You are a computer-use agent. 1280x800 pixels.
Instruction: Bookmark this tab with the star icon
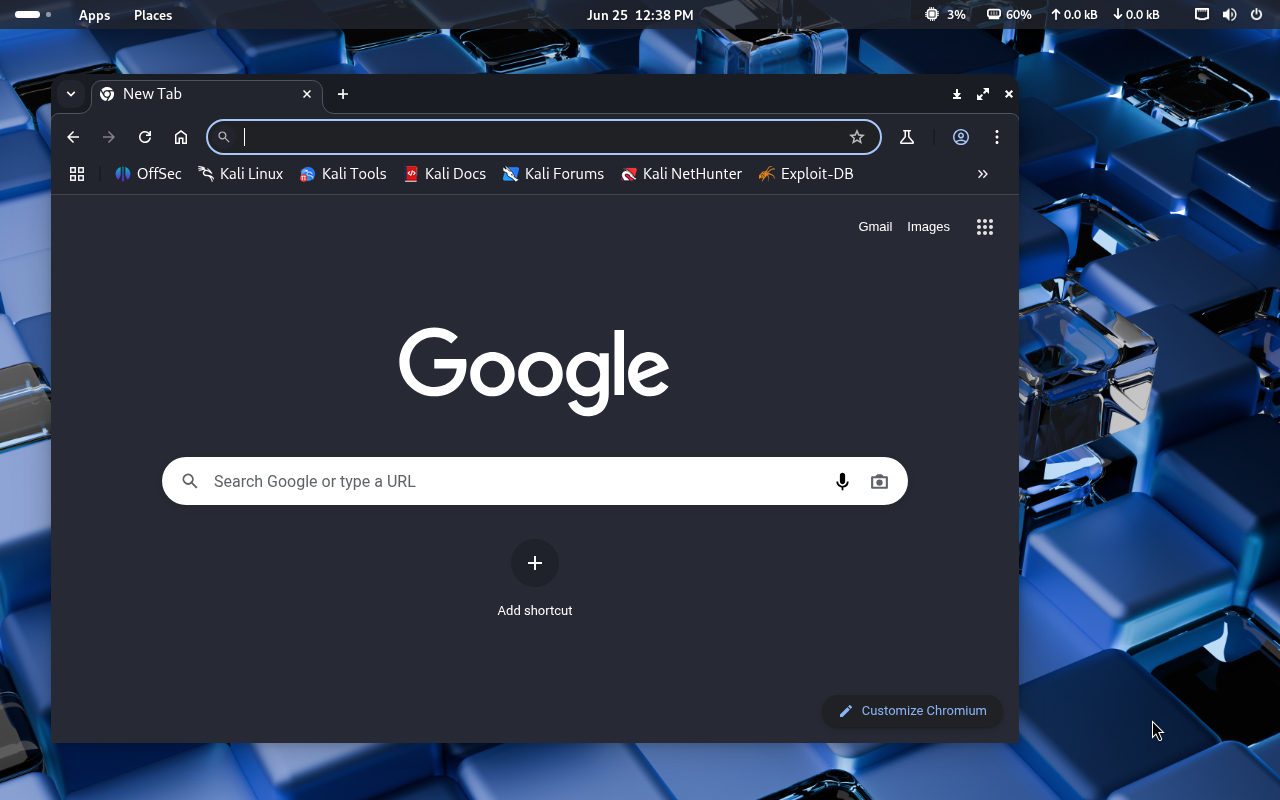point(857,137)
